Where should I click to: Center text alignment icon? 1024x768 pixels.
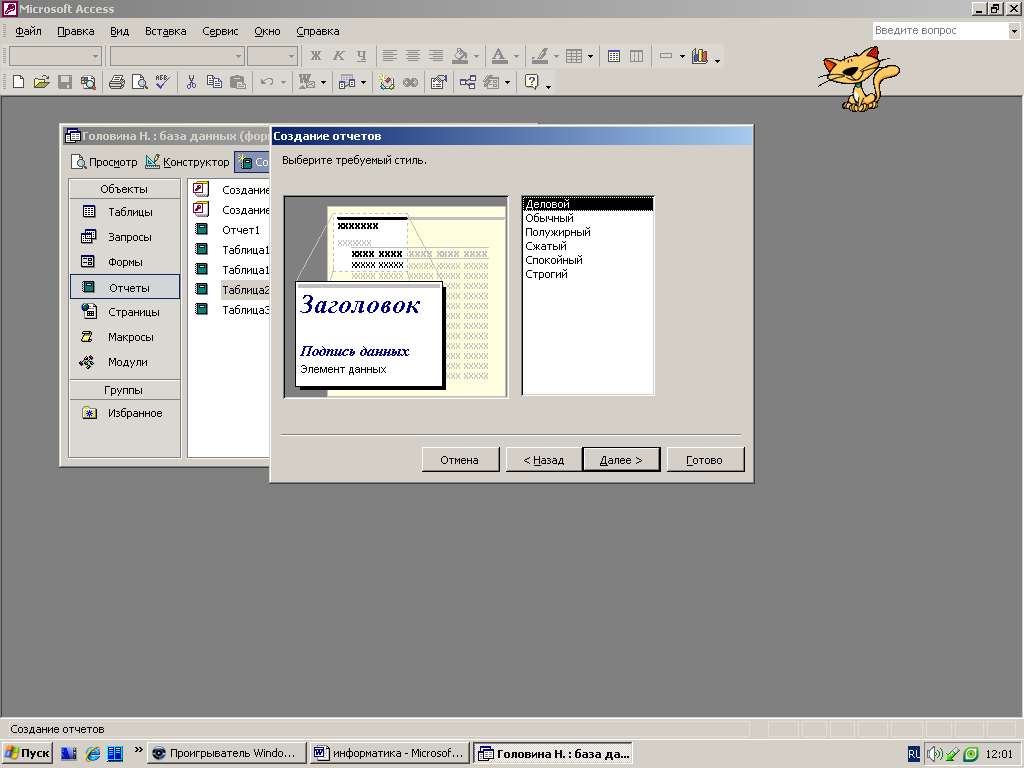pos(413,56)
